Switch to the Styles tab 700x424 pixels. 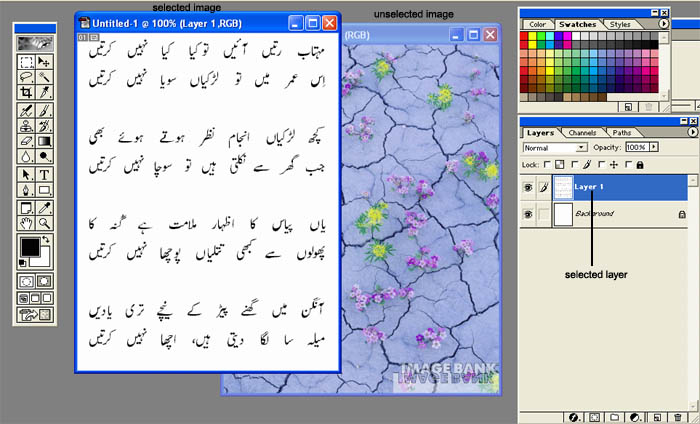click(621, 25)
